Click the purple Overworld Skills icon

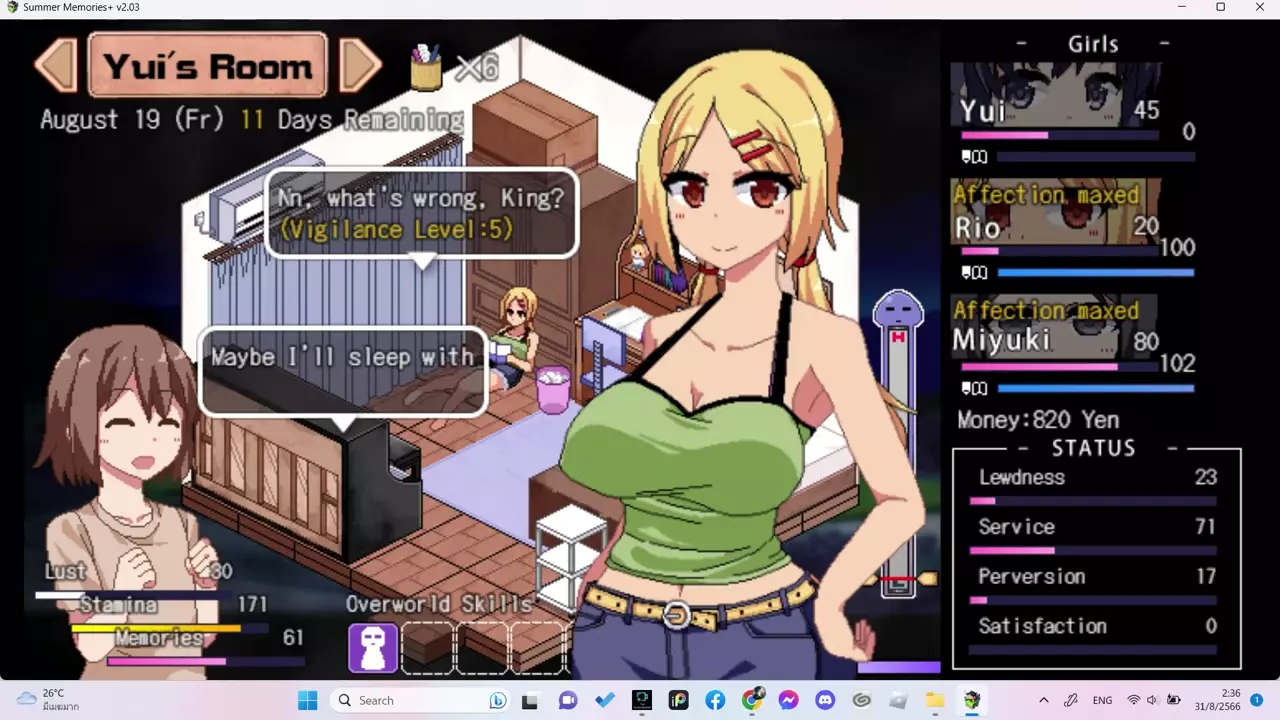coord(372,647)
